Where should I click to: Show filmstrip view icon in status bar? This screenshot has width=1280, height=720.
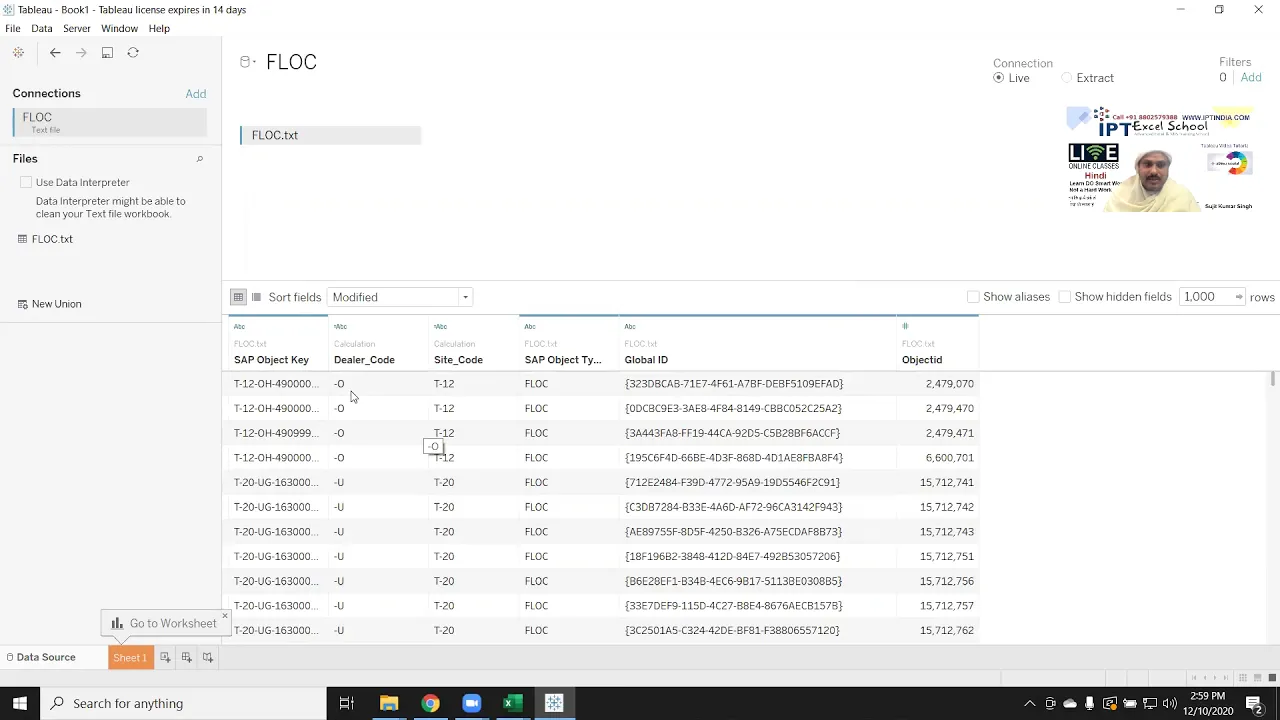coord(1257,678)
